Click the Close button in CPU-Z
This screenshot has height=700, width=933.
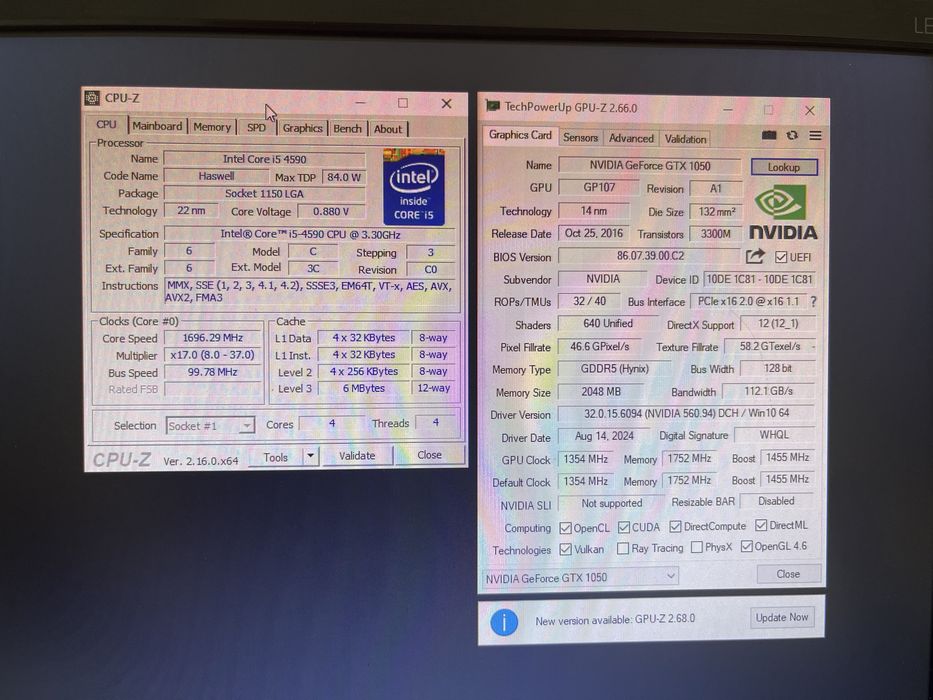click(x=429, y=455)
